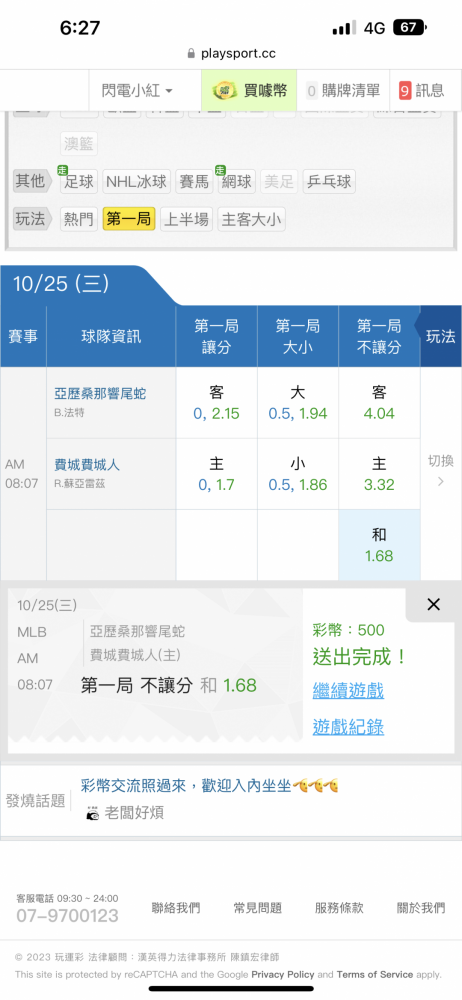Screen dimensions: 462x1000
Task: Open the 彩幣交流照過來 hot topic
Action: (x=209, y=786)
